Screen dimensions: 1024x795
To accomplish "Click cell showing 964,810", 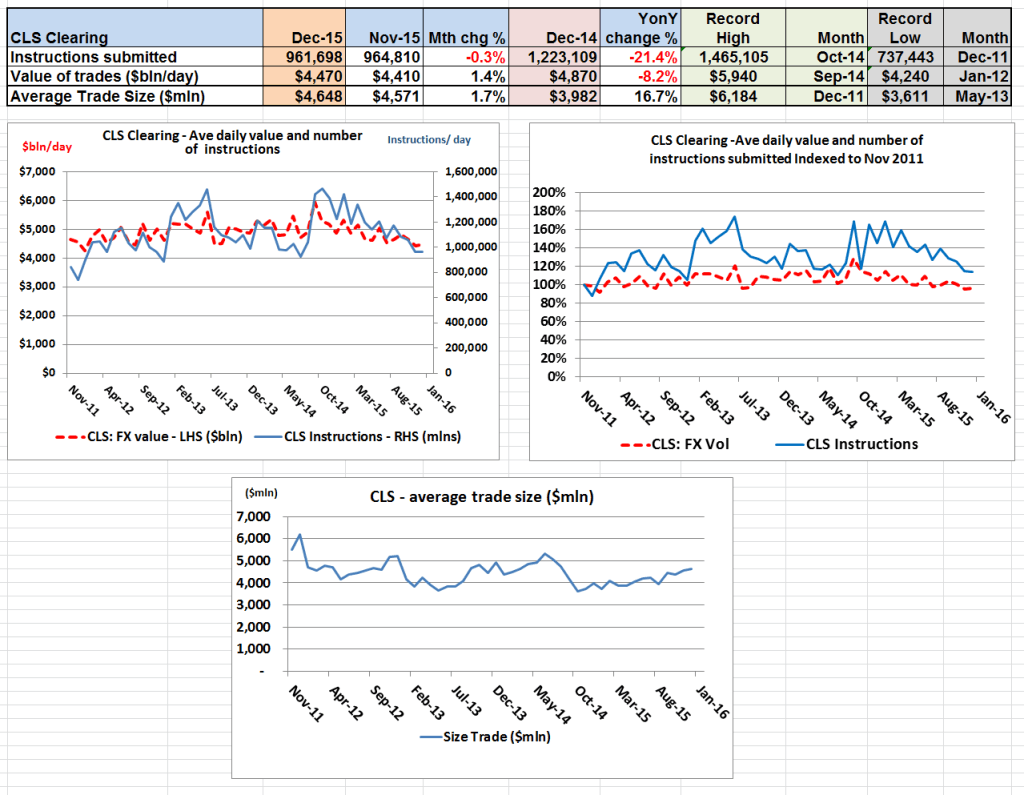I will coord(384,57).
